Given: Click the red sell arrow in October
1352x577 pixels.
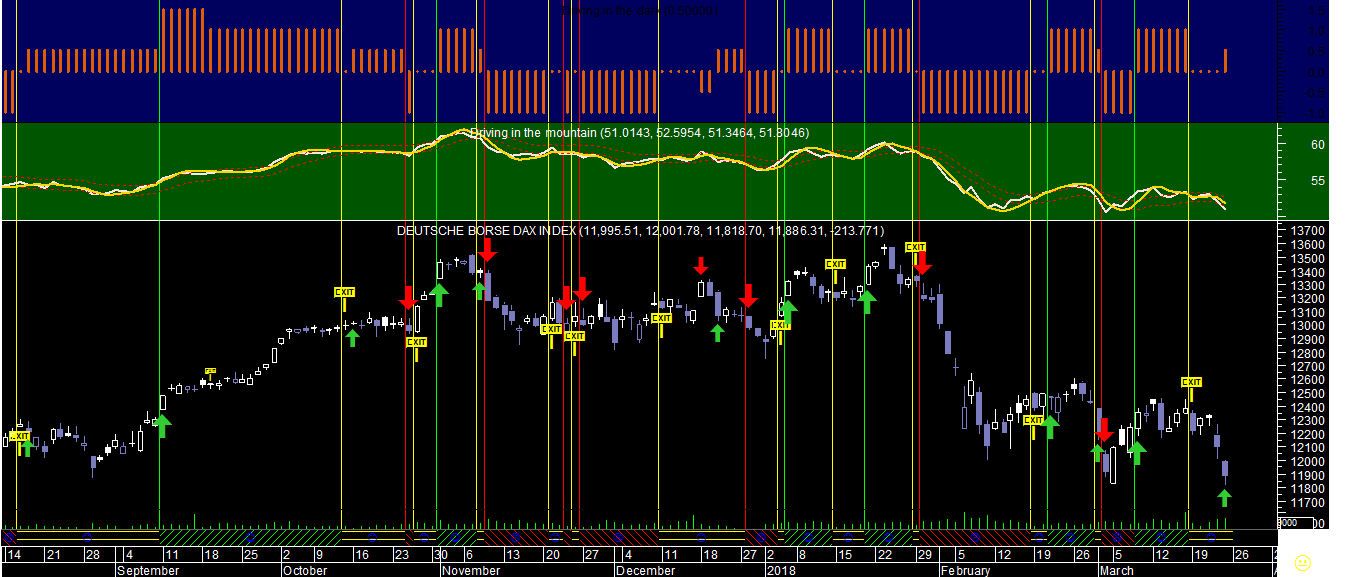Looking at the screenshot, I should 408,298.
